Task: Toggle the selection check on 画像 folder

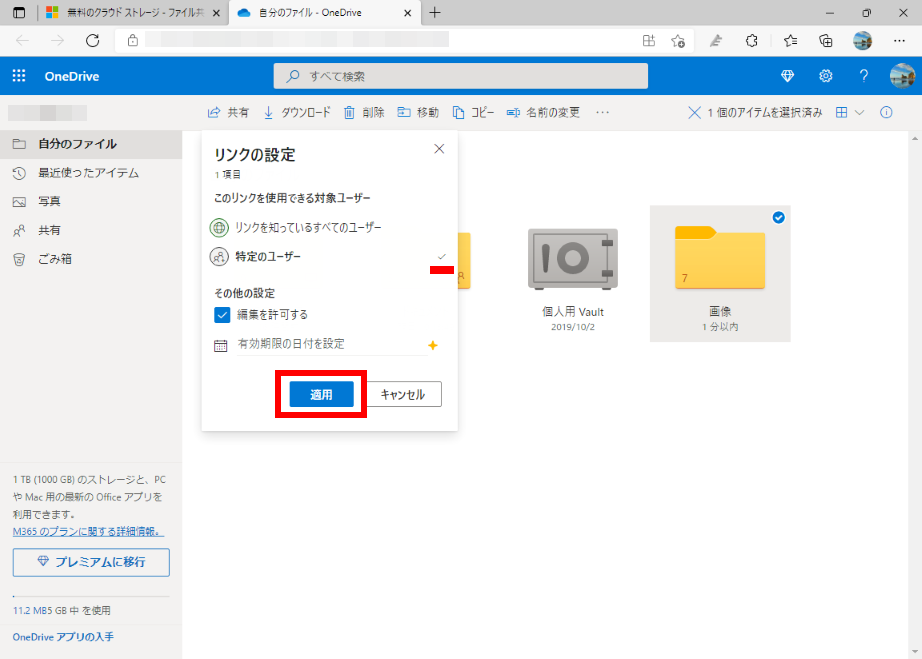Action: [x=779, y=218]
